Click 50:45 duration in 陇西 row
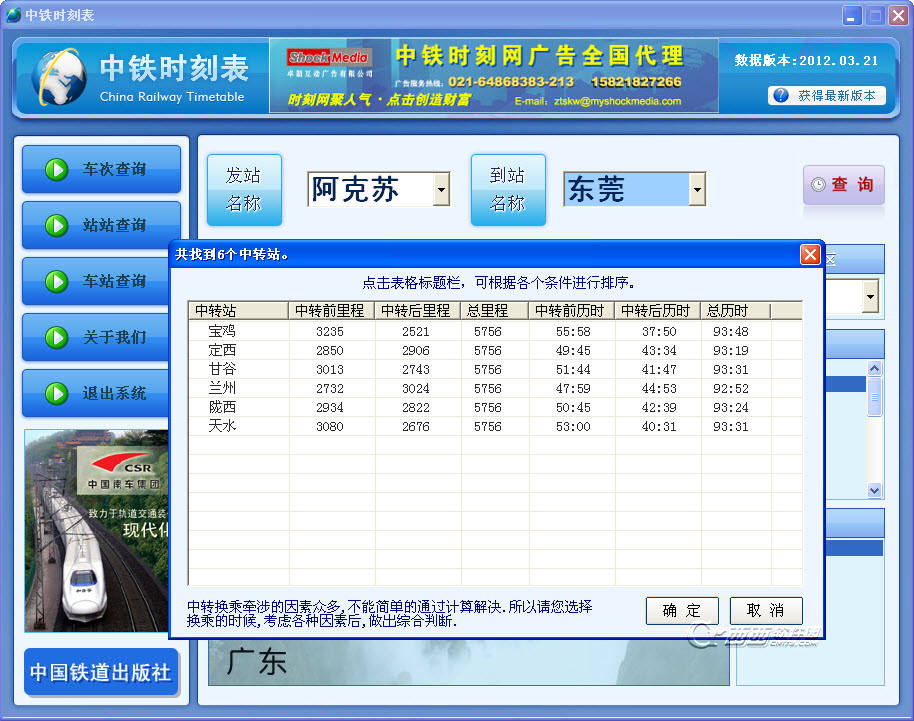Viewport: 914px width, 721px height. pyautogui.click(x=573, y=407)
